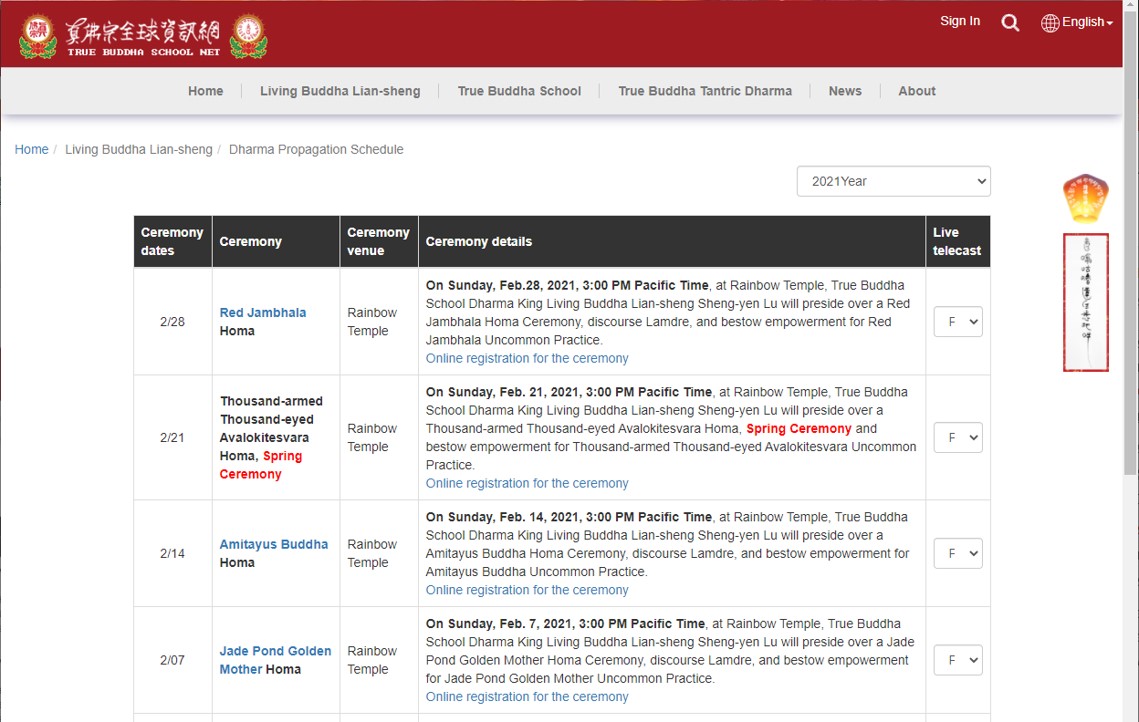The width and height of the screenshot is (1139, 722).
Task: Expand live telecast dropdown for 2/07 ceremony
Action: tap(958, 660)
